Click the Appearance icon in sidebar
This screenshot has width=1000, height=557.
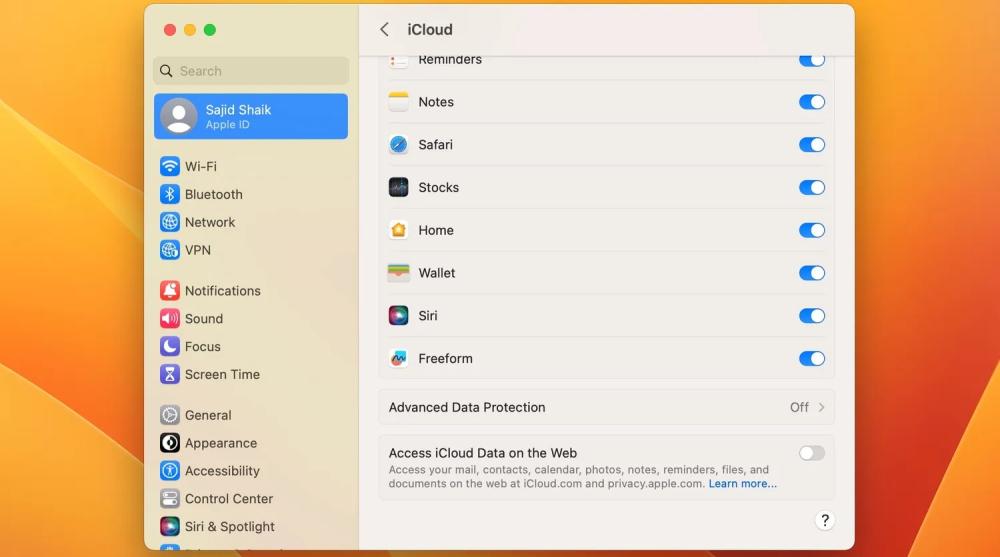coord(170,443)
